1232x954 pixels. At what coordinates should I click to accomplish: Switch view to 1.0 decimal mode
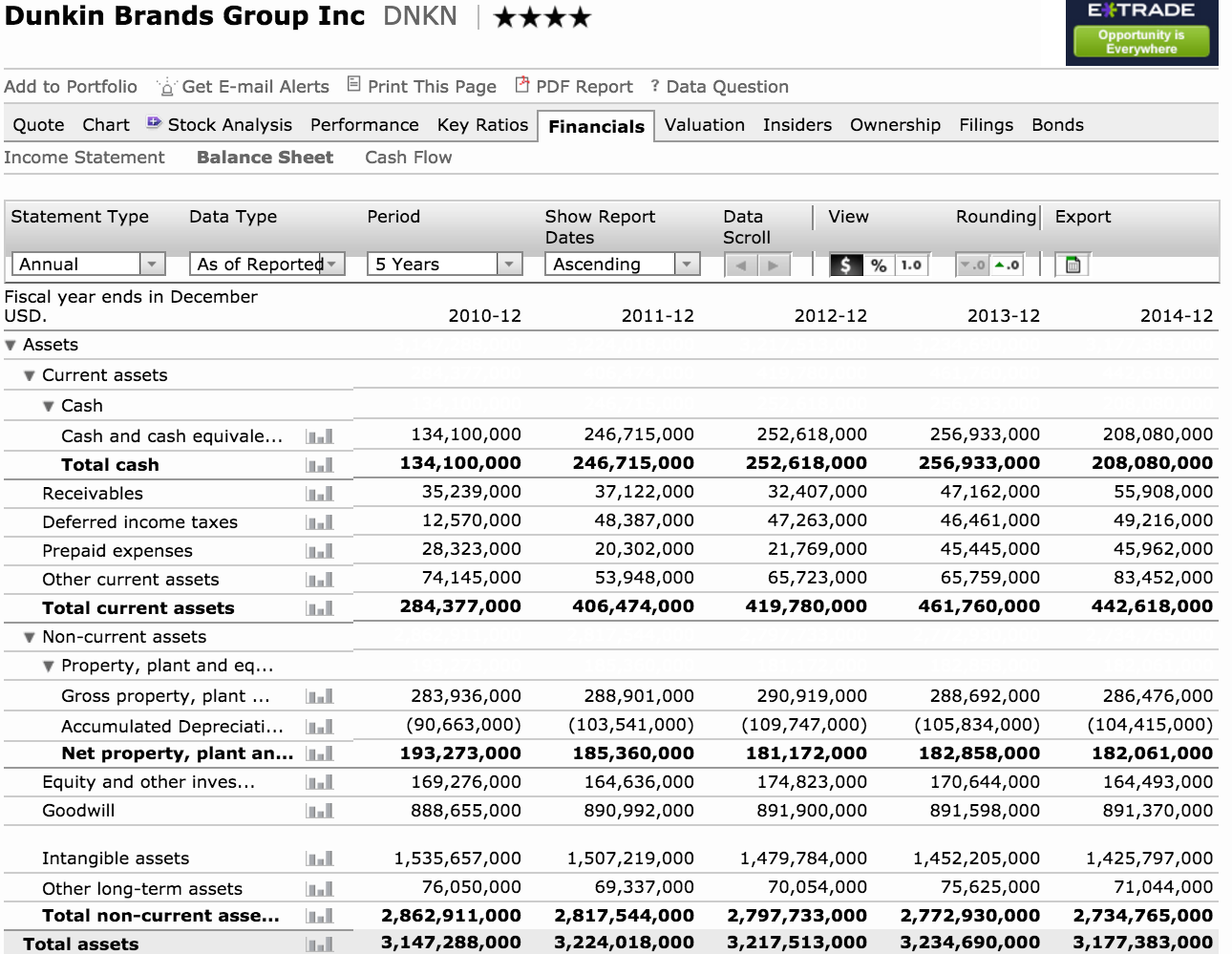pos(911,265)
